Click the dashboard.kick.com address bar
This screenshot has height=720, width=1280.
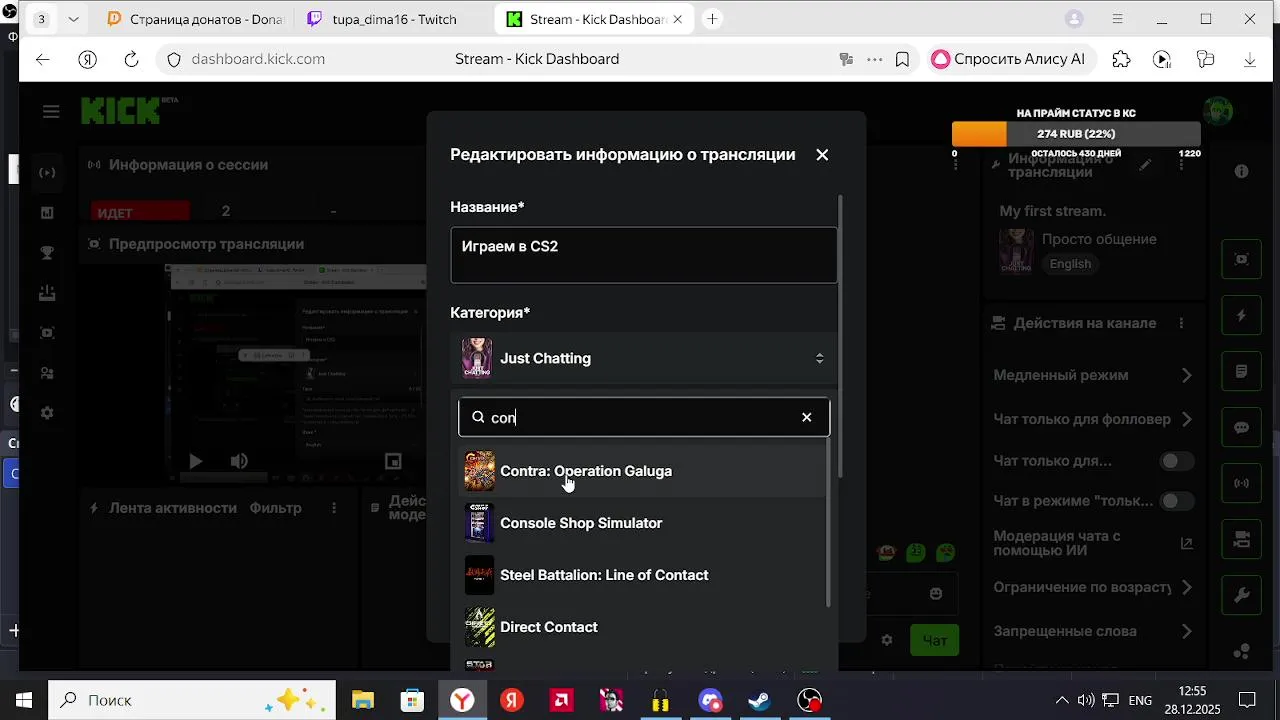259,59
